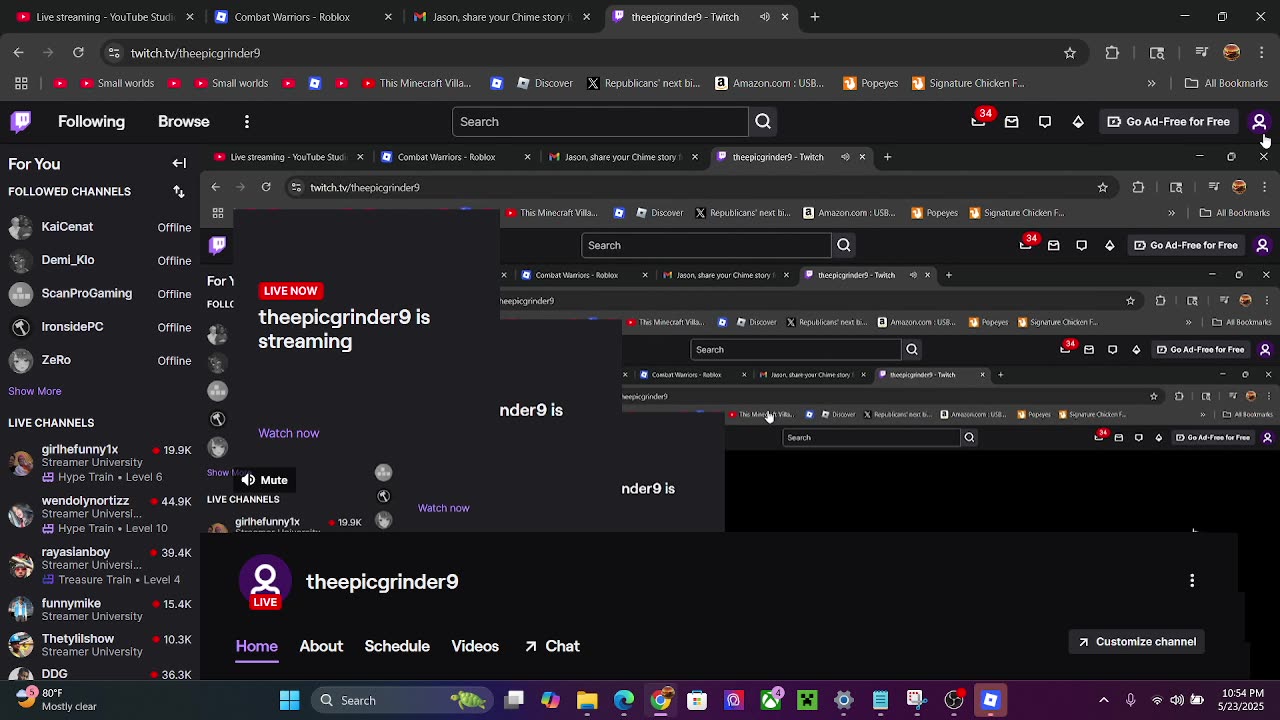Open Chrome extensions puzzle icon
The image size is (1280, 720).
coord(1112,53)
